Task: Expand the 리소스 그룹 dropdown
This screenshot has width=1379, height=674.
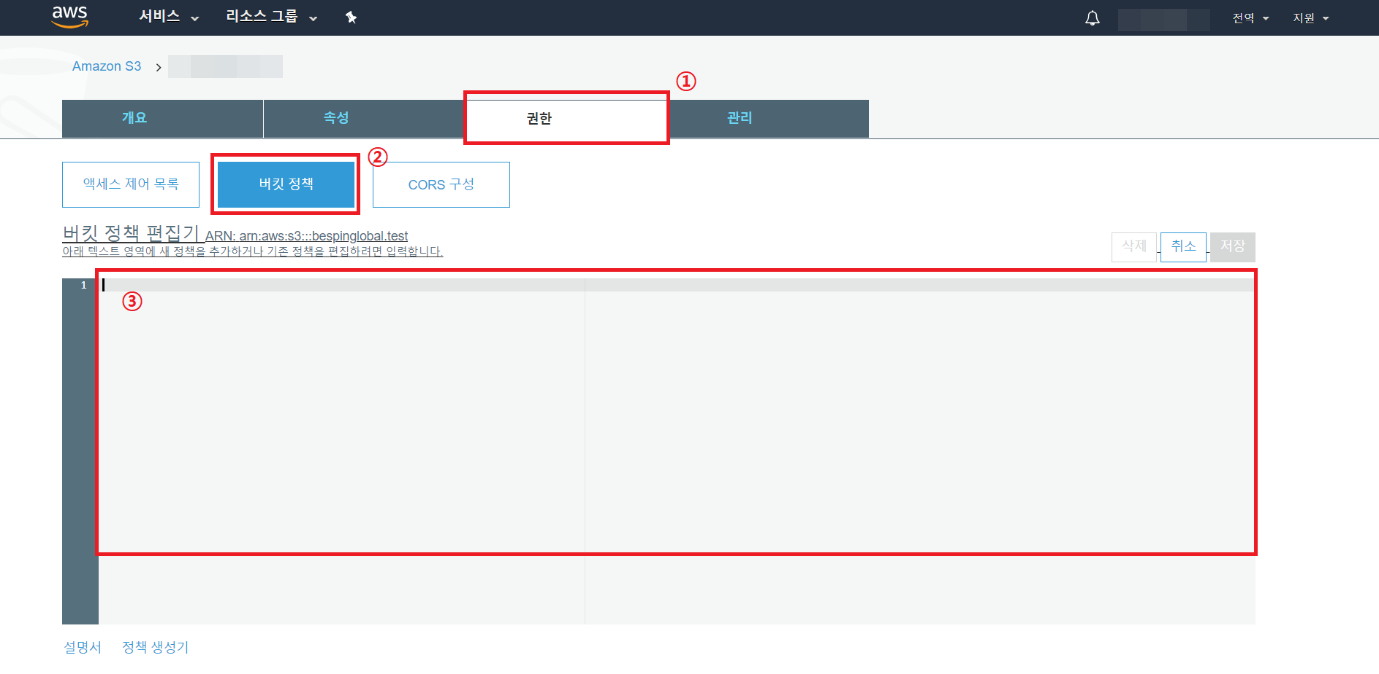Action: click(271, 18)
